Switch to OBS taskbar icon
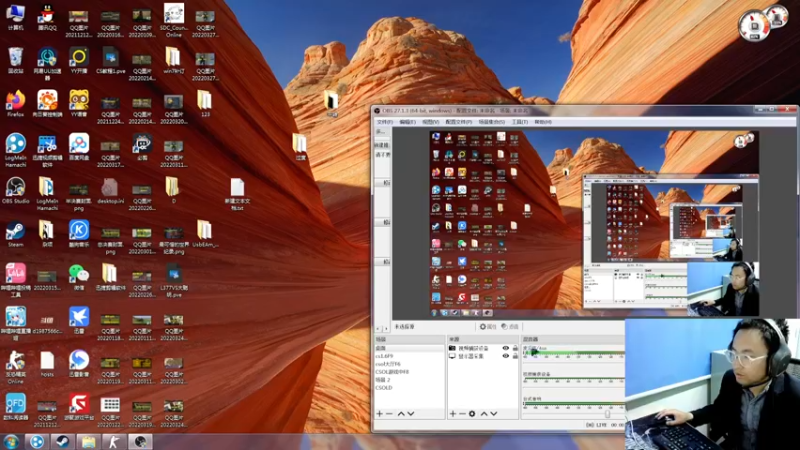 pyautogui.click(x=140, y=441)
